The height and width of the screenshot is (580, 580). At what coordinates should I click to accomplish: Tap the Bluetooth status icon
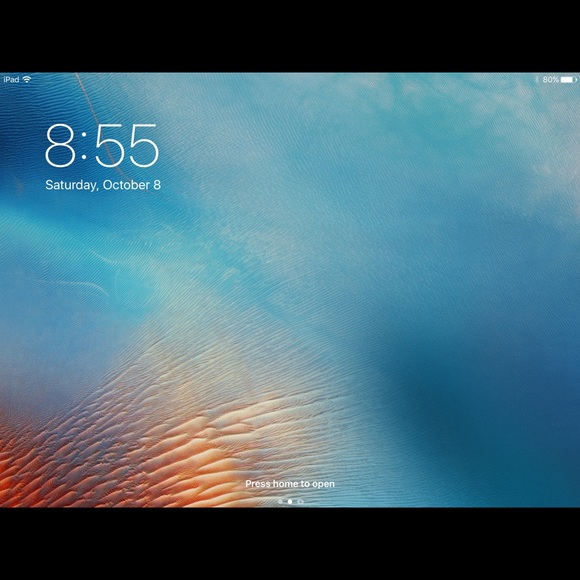[536, 80]
